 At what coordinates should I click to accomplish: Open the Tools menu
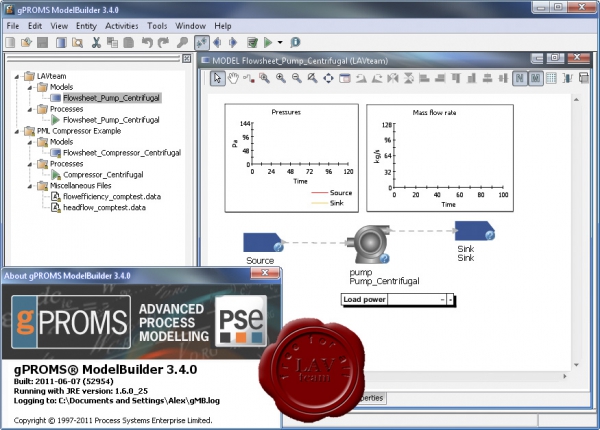[x=157, y=26]
